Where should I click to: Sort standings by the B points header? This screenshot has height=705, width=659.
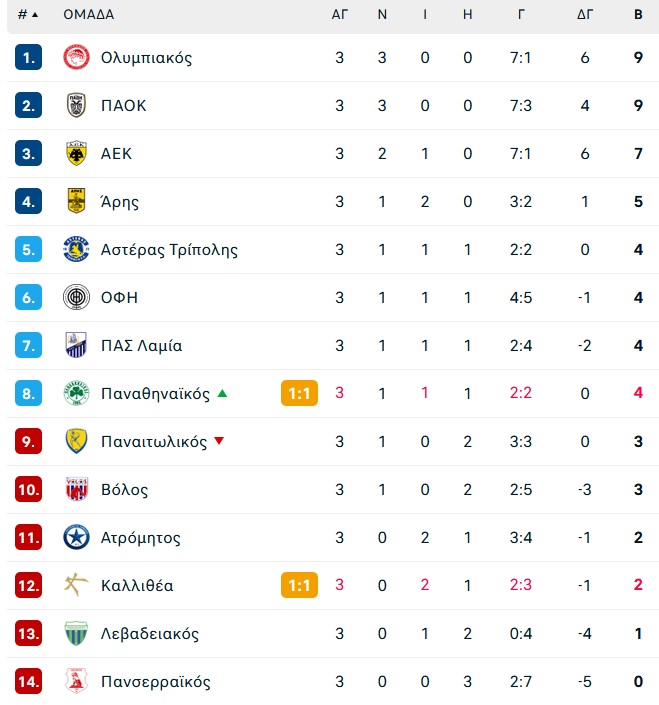(x=638, y=14)
